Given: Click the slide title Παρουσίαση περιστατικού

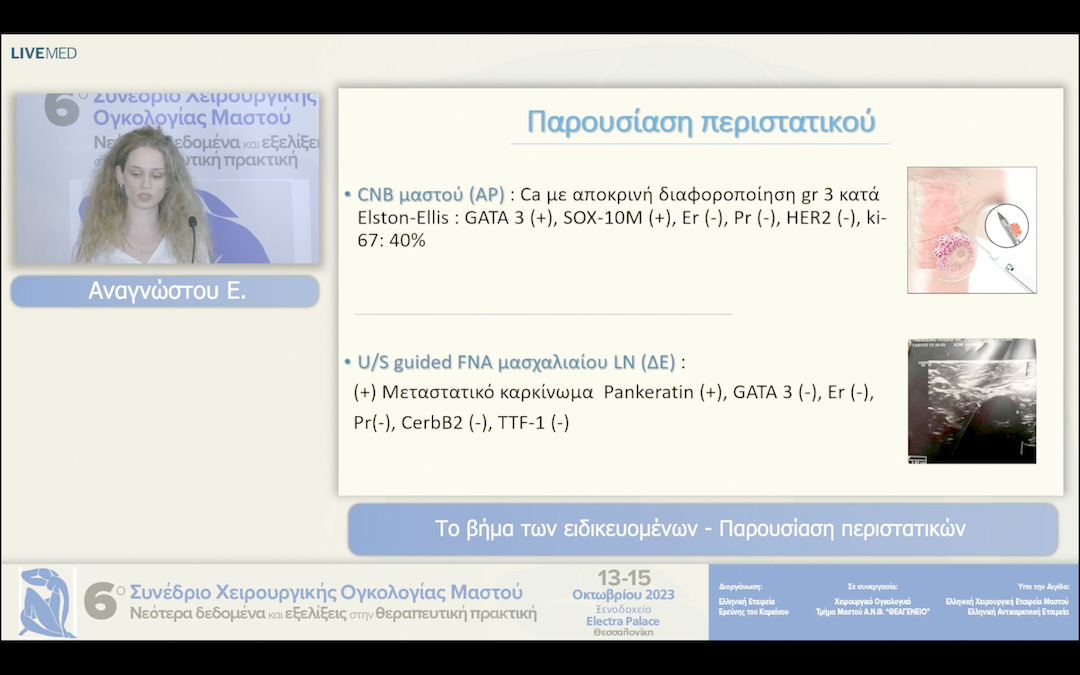Looking at the screenshot, I should 700,122.
